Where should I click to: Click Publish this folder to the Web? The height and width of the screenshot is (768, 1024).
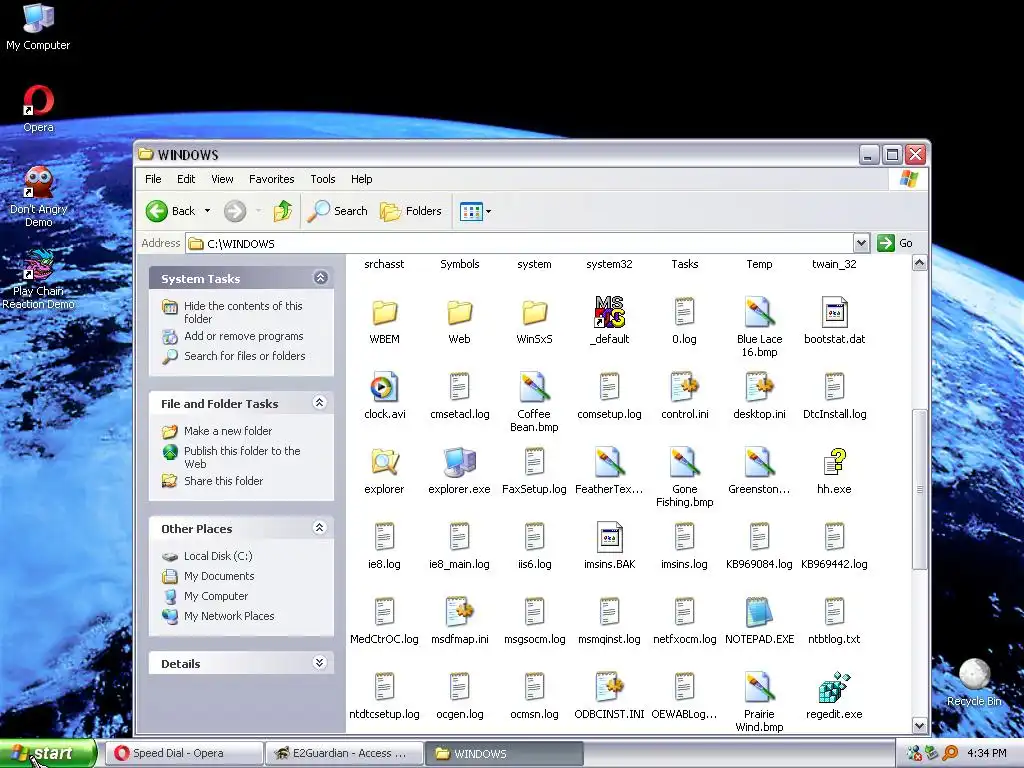[x=242, y=457]
